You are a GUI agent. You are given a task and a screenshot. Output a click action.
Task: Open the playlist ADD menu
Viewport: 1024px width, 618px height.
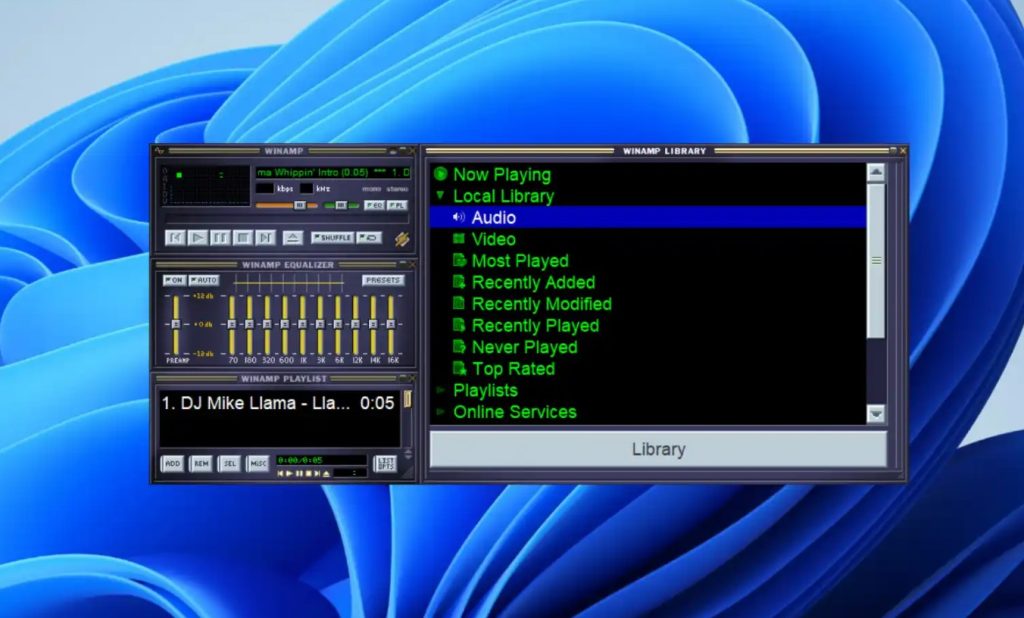(172, 464)
